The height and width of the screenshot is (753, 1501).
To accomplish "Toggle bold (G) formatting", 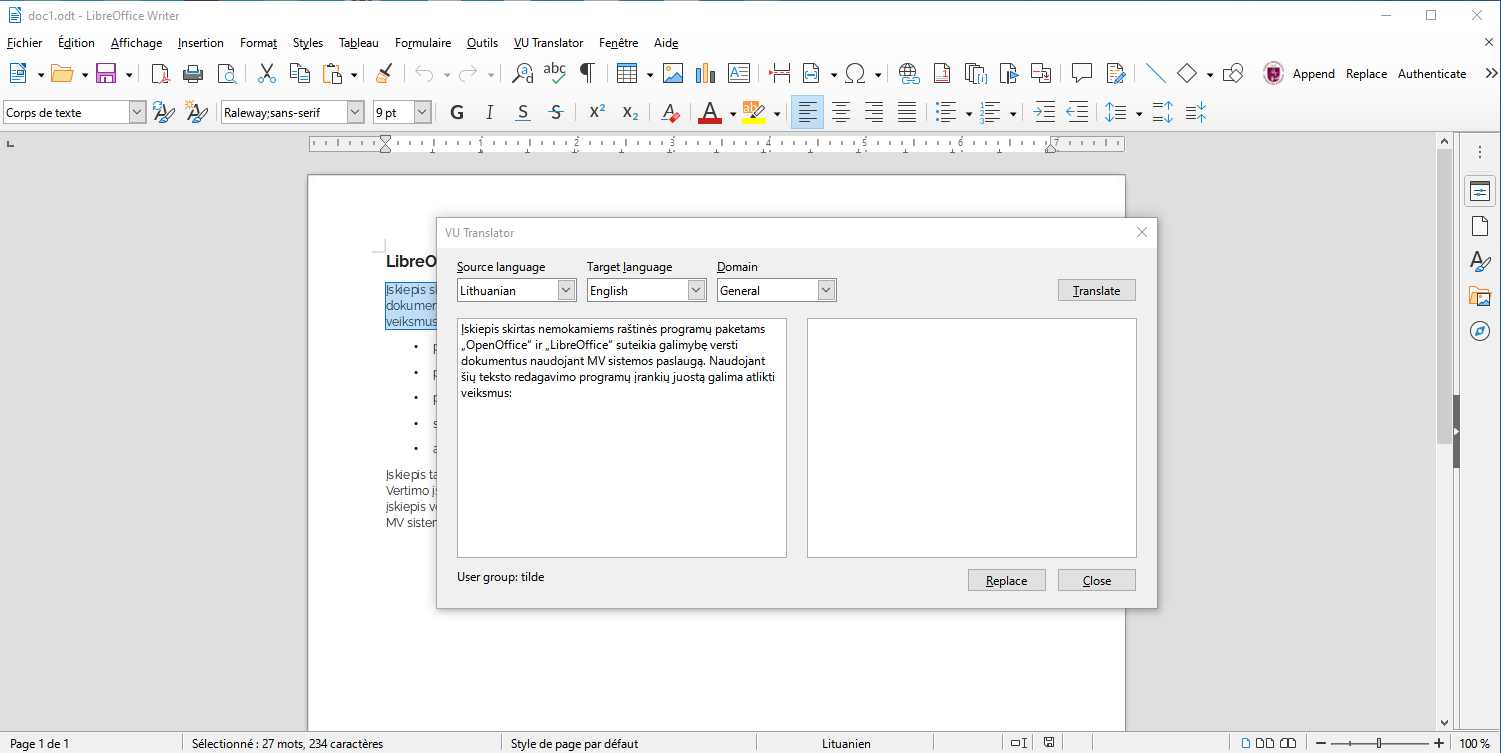I will (457, 113).
